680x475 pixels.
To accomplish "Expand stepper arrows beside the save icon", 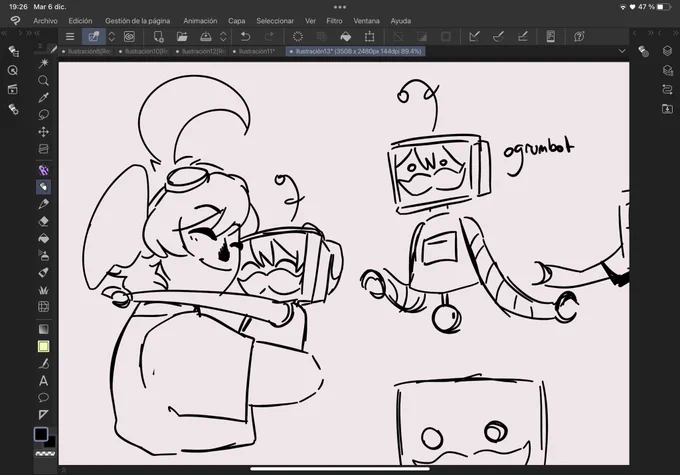I will click(x=223, y=37).
